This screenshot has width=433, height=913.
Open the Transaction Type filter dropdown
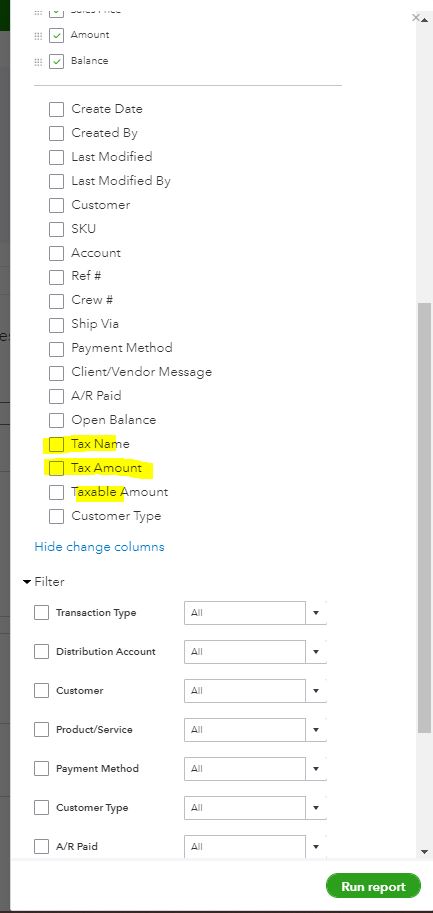315,613
